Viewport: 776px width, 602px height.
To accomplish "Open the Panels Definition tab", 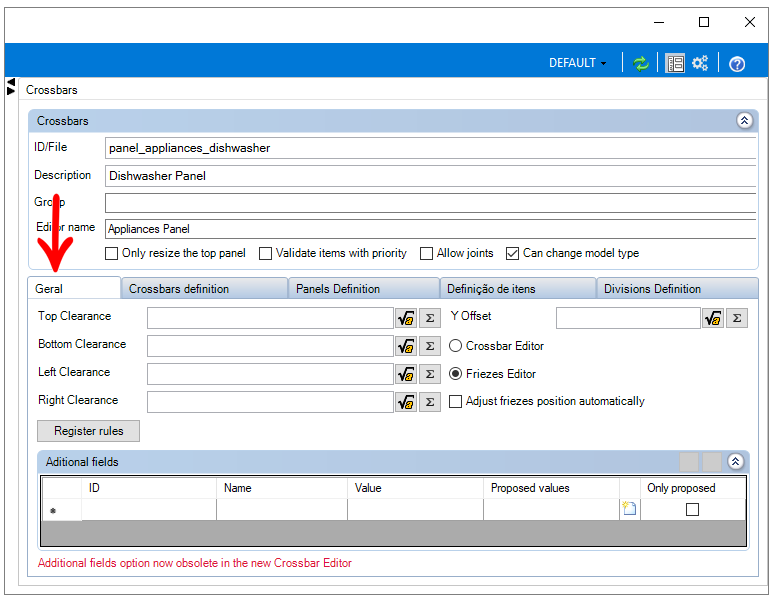I will pos(364,289).
